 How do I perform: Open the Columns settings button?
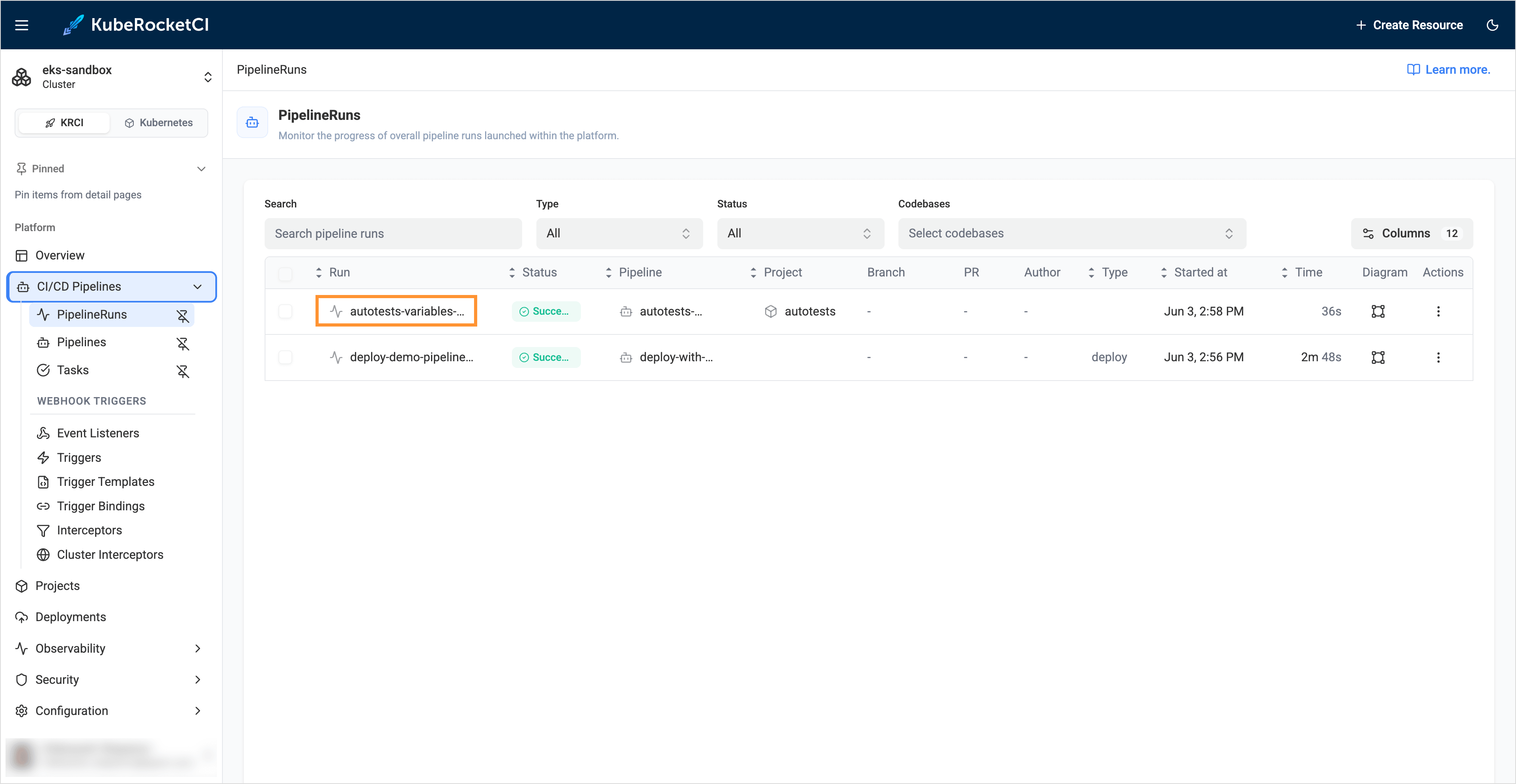point(1411,234)
